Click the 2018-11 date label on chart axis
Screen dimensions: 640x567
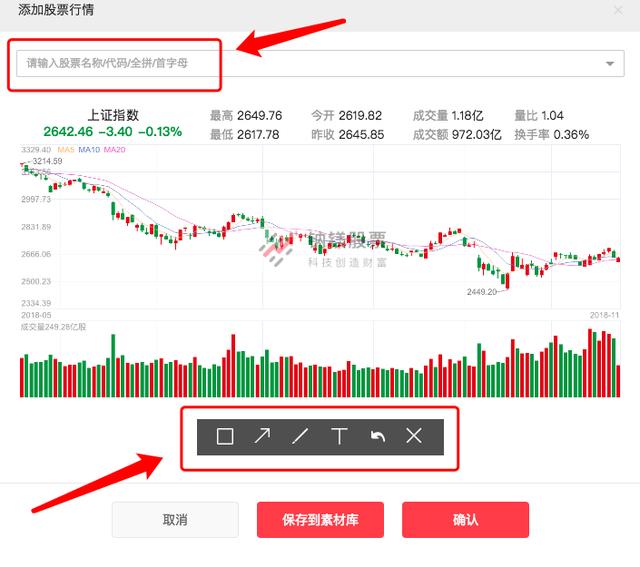604,315
